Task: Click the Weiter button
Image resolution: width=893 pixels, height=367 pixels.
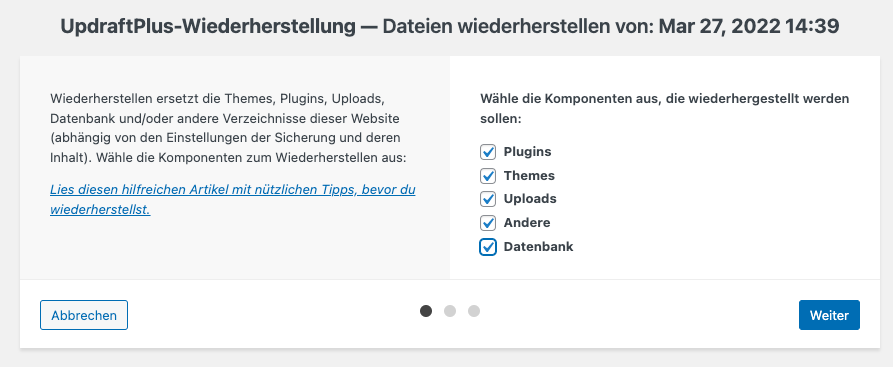Action: click(x=829, y=315)
